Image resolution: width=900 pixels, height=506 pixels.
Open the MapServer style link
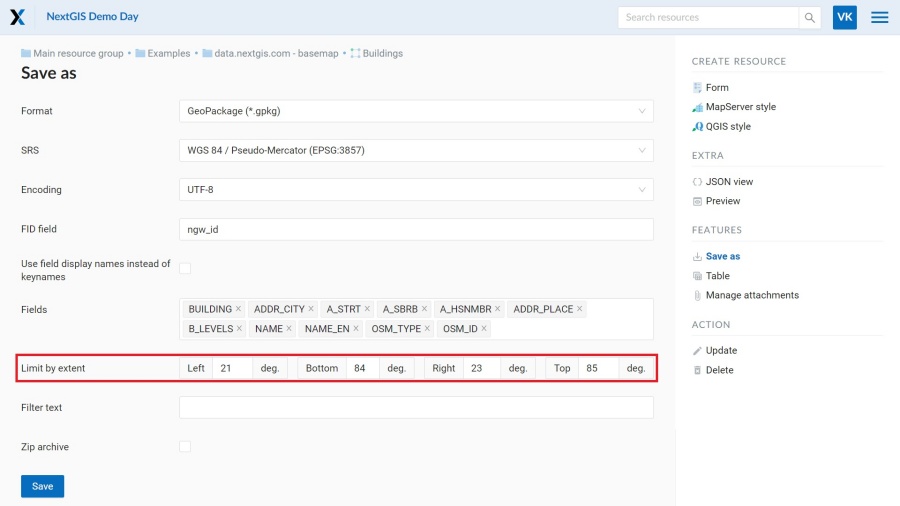point(740,107)
